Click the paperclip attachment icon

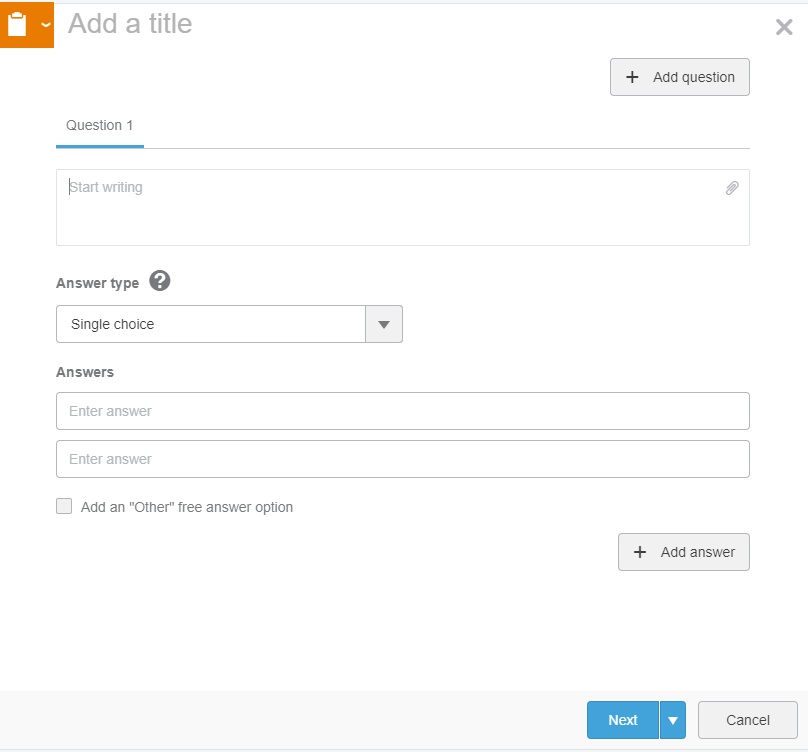point(732,188)
